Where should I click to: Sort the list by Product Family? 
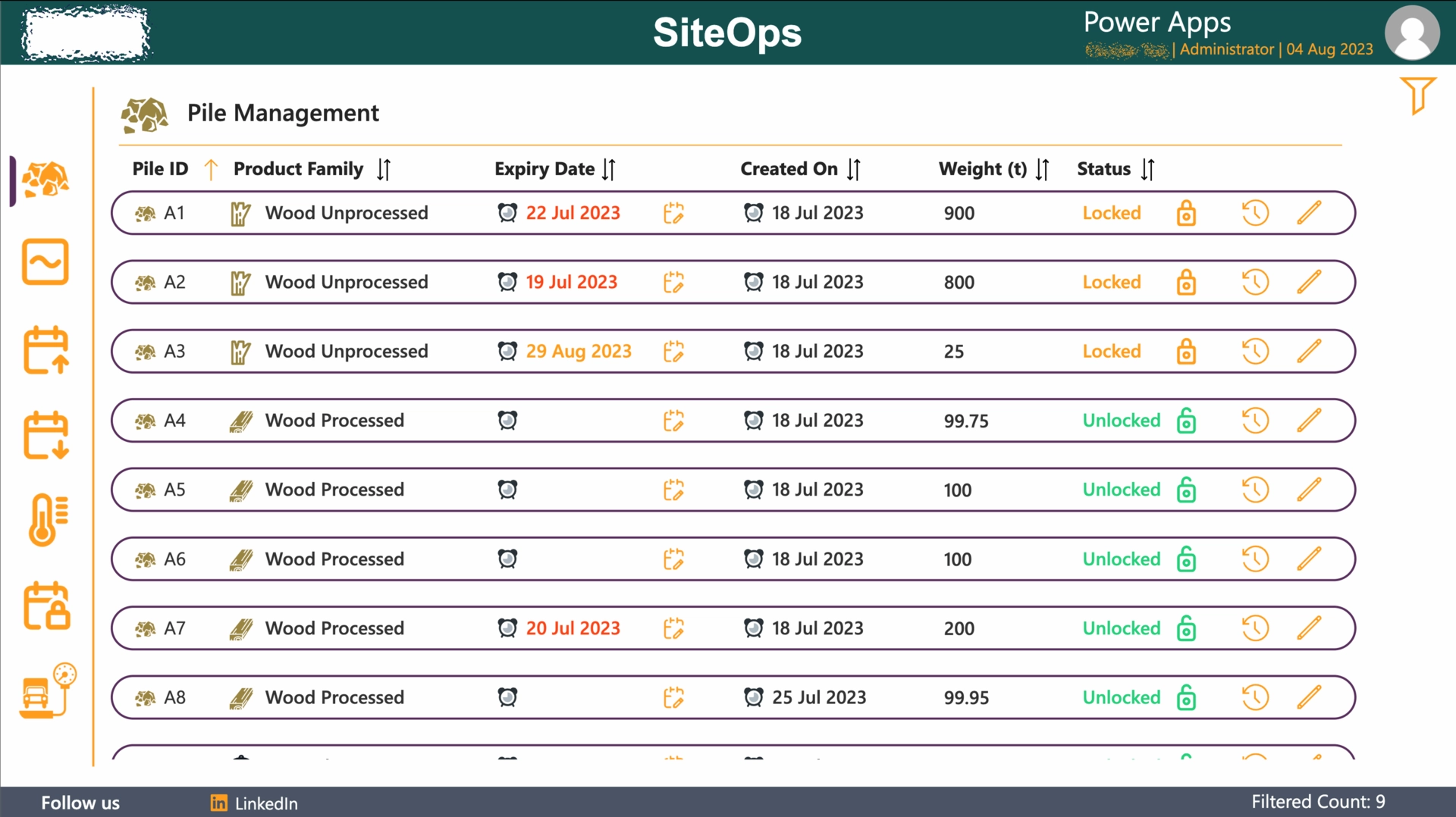click(x=384, y=169)
